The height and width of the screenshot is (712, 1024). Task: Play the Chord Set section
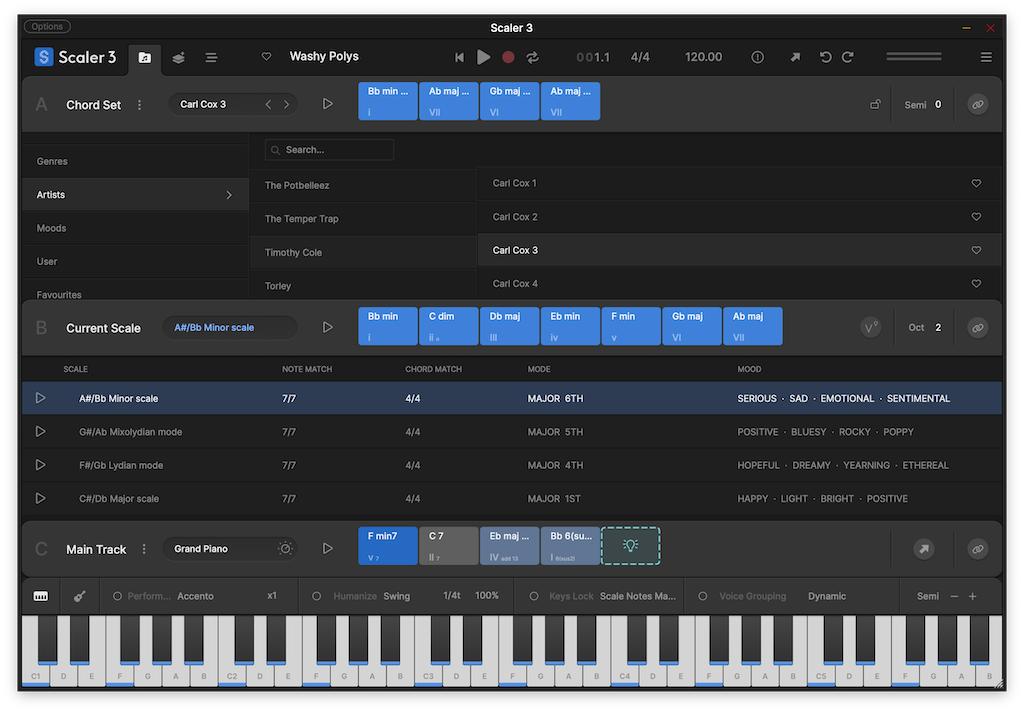tap(328, 104)
